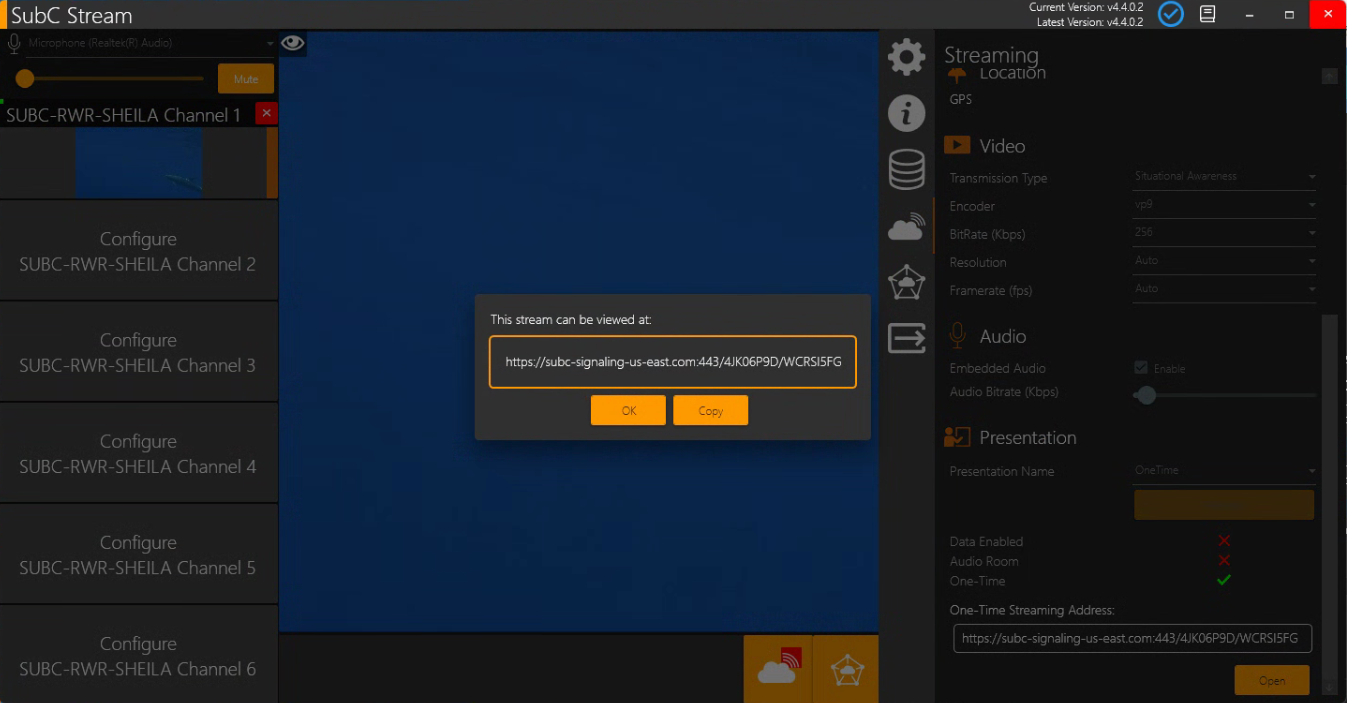Configure SUBC-RWR-SHEILA Channel 5
Viewport: 1347px width, 703px height.
coord(138,554)
